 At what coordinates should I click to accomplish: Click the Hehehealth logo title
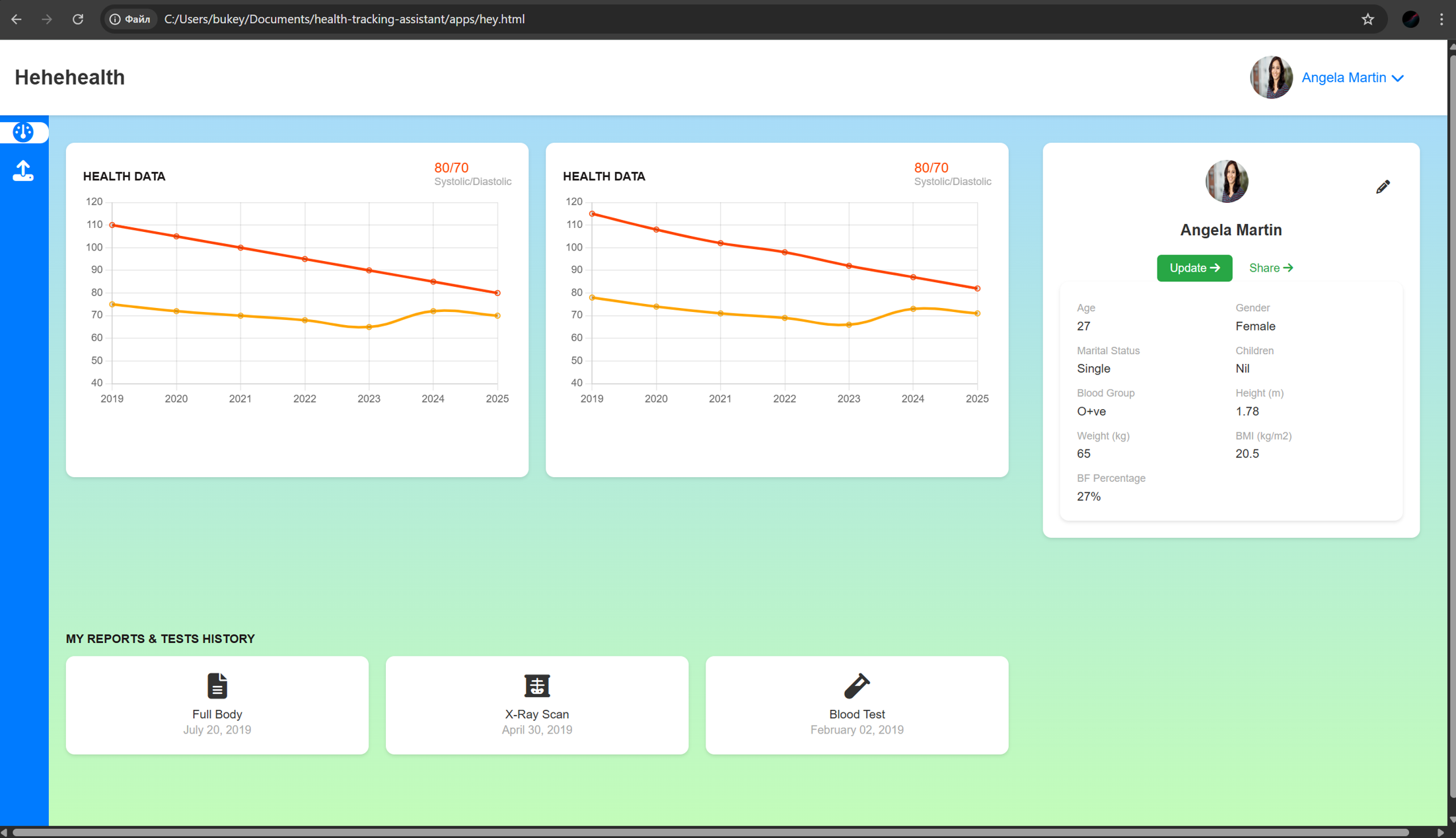[x=69, y=77]
